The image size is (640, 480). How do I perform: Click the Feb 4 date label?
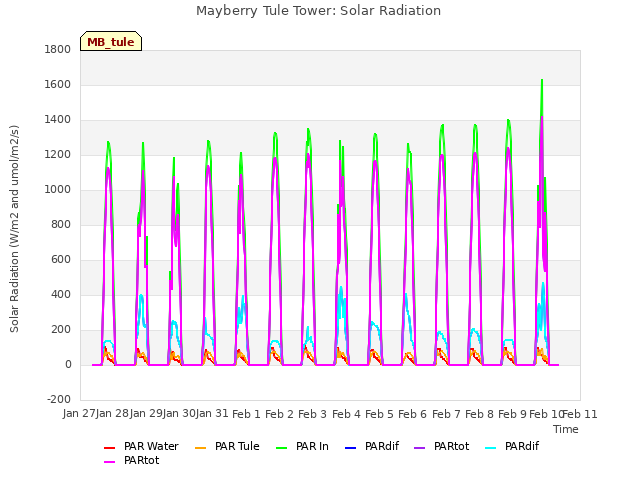pos(346,414)
